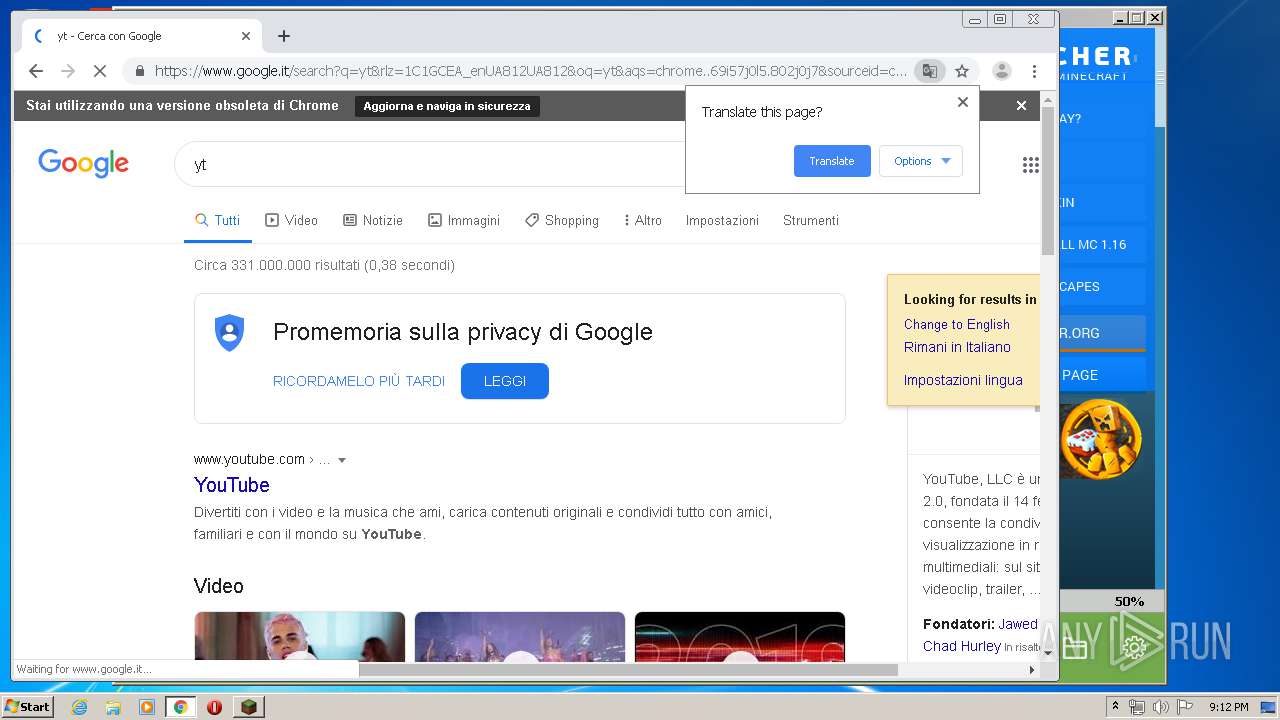Image resolution: width=1280 pixels, height=720 pixels.
Task: Close the Translate this page popup
Action: (x=963, y=102)
